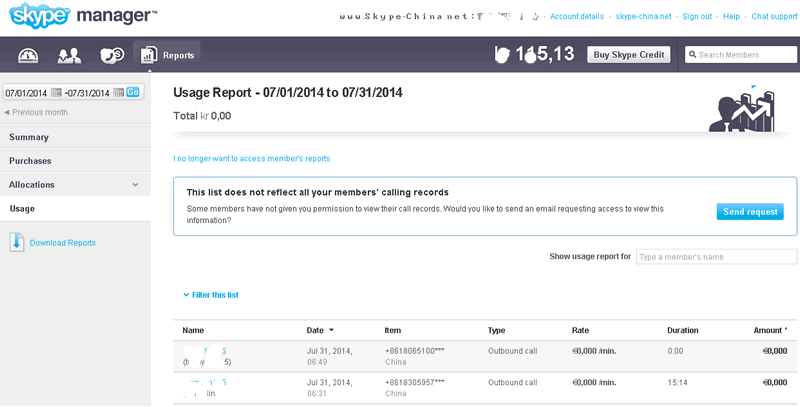Click the Total kr 0,00 text
800x407 pixels.
click(x=202, y=116)
